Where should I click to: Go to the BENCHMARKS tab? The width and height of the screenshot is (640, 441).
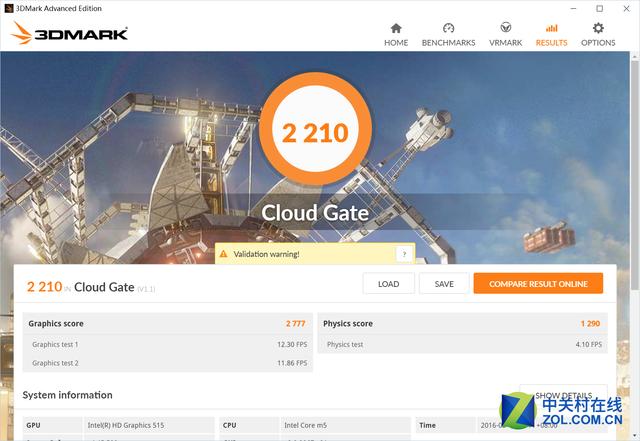coord(448,35)
